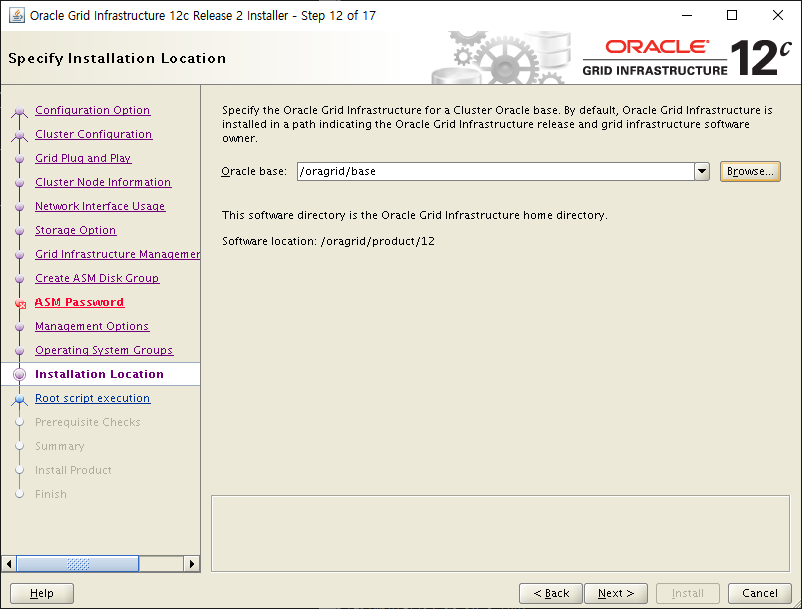The height and width of the screenshot is (609, 802).
Task: Expand the Oracle base dropdown arrow
Action: pyautogui.click(x=702, y=171)
